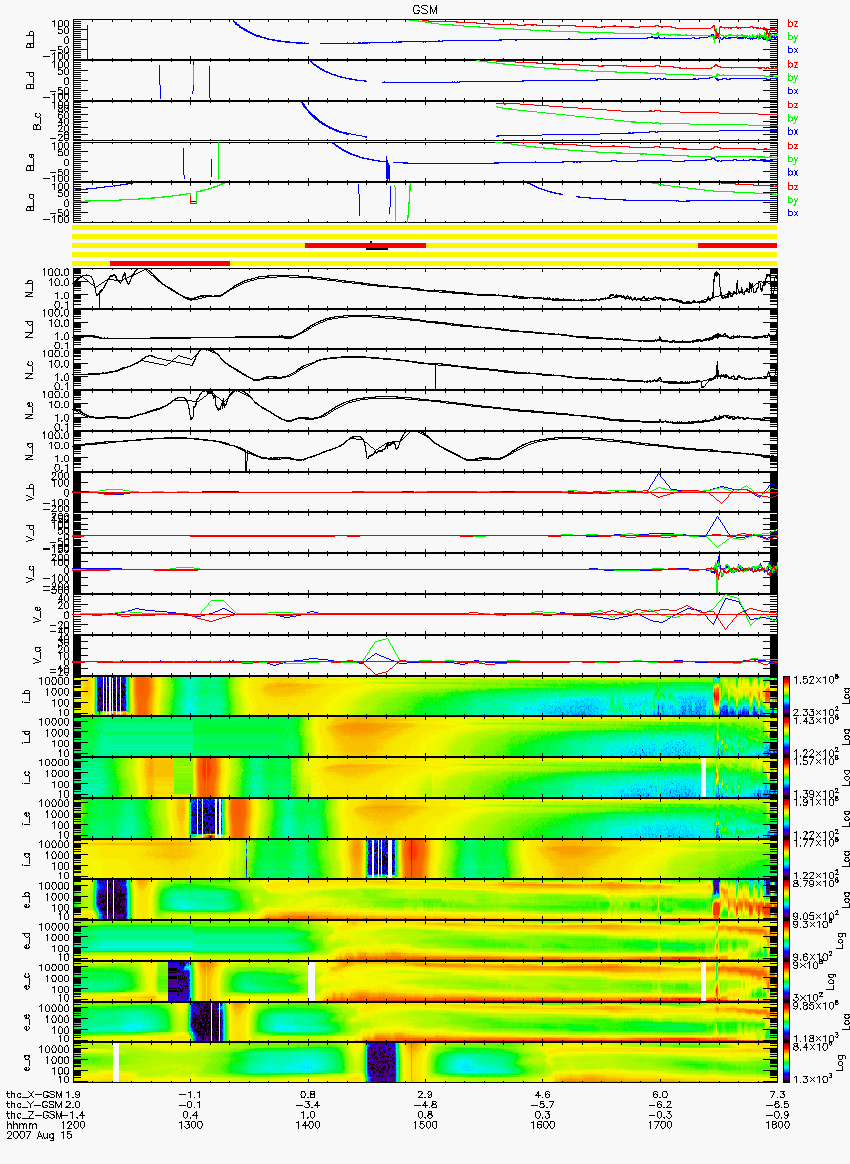This screenshot has width=850, height=1164.
Task: Click the thc_Z-GSM row label
Action: click(x=34, y=1114)
